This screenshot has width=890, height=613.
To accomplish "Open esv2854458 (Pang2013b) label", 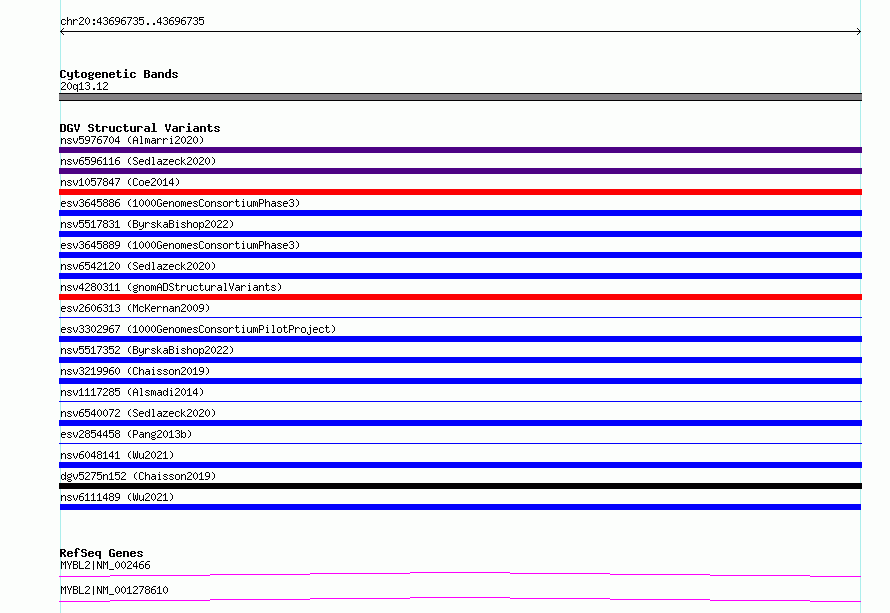I will click(126, 434).
